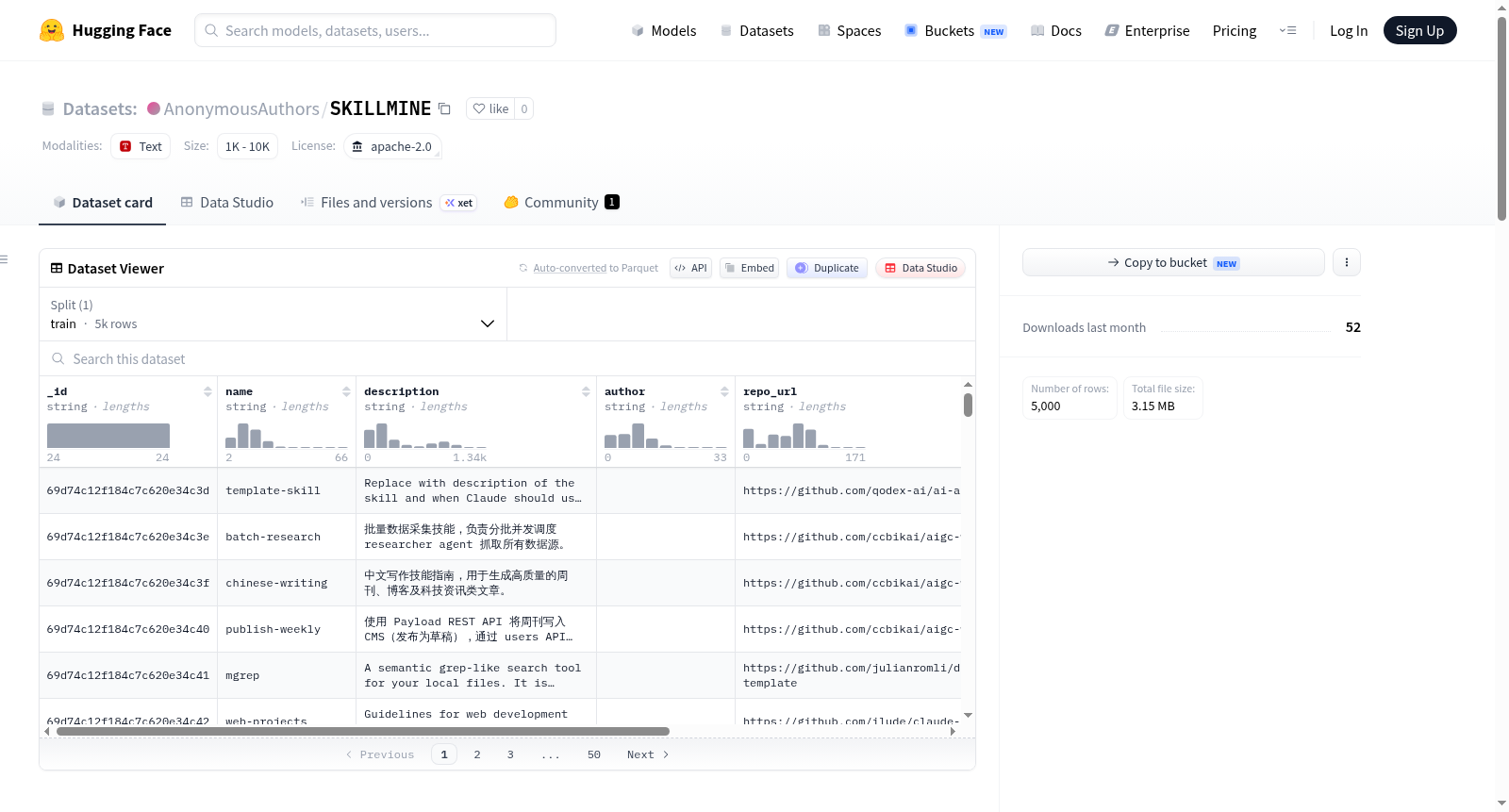Select the publish-weekly name cell
The height and width of the screenshot is (812, 1509).
click(287, 629)
